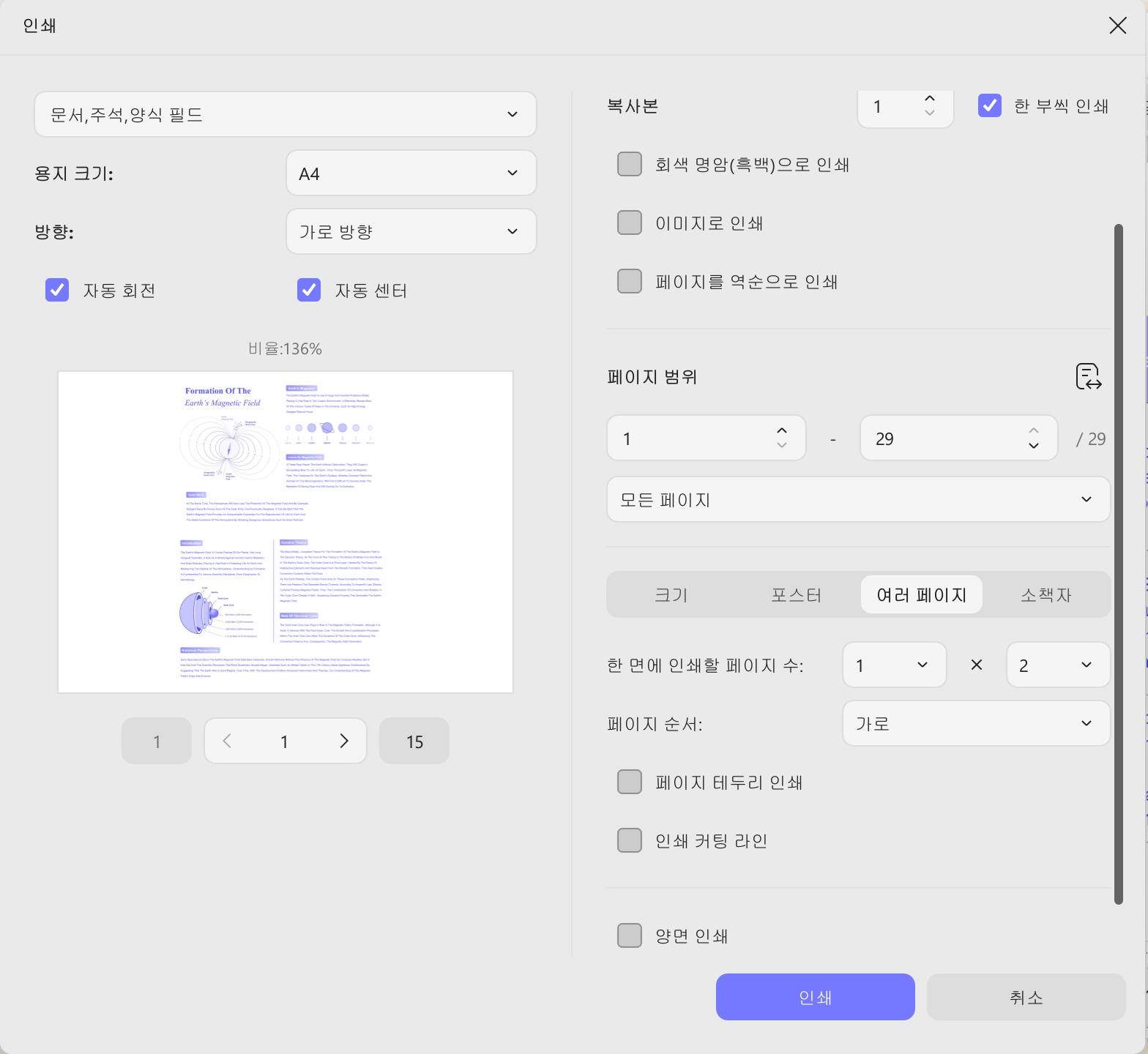Click the 페이지 범위 heading

point(652,377)
